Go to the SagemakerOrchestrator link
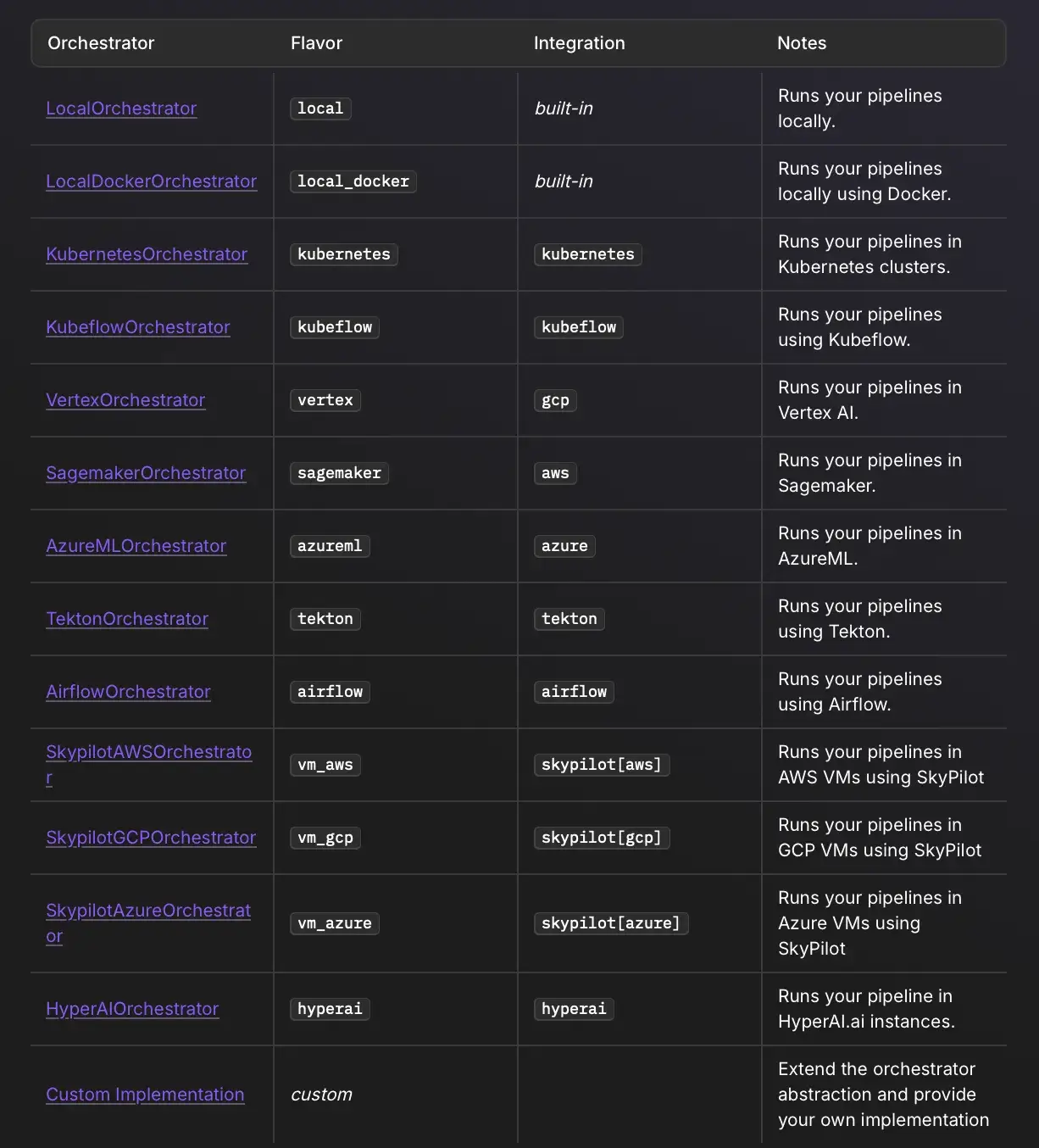1039x1148 pixels. tap(146, 473)
